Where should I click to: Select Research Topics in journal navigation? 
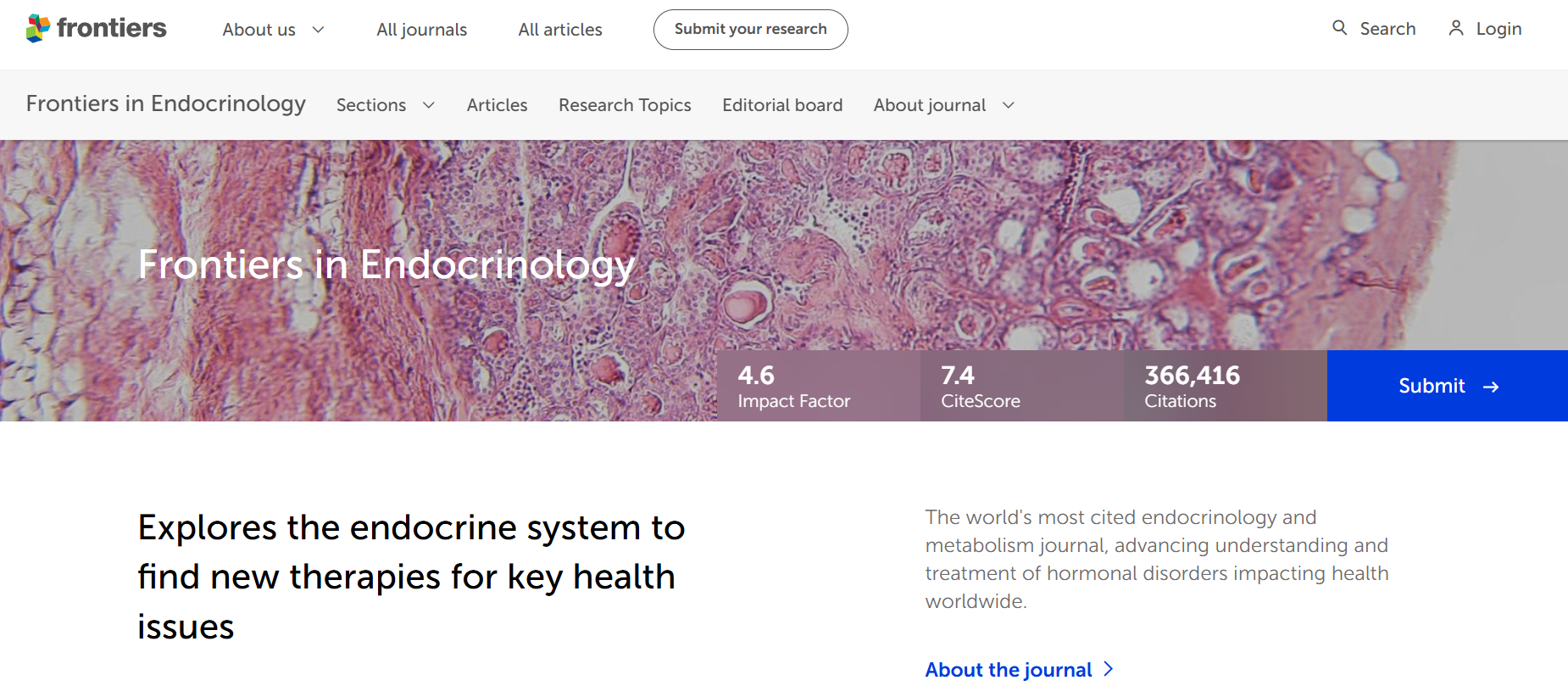625,105
